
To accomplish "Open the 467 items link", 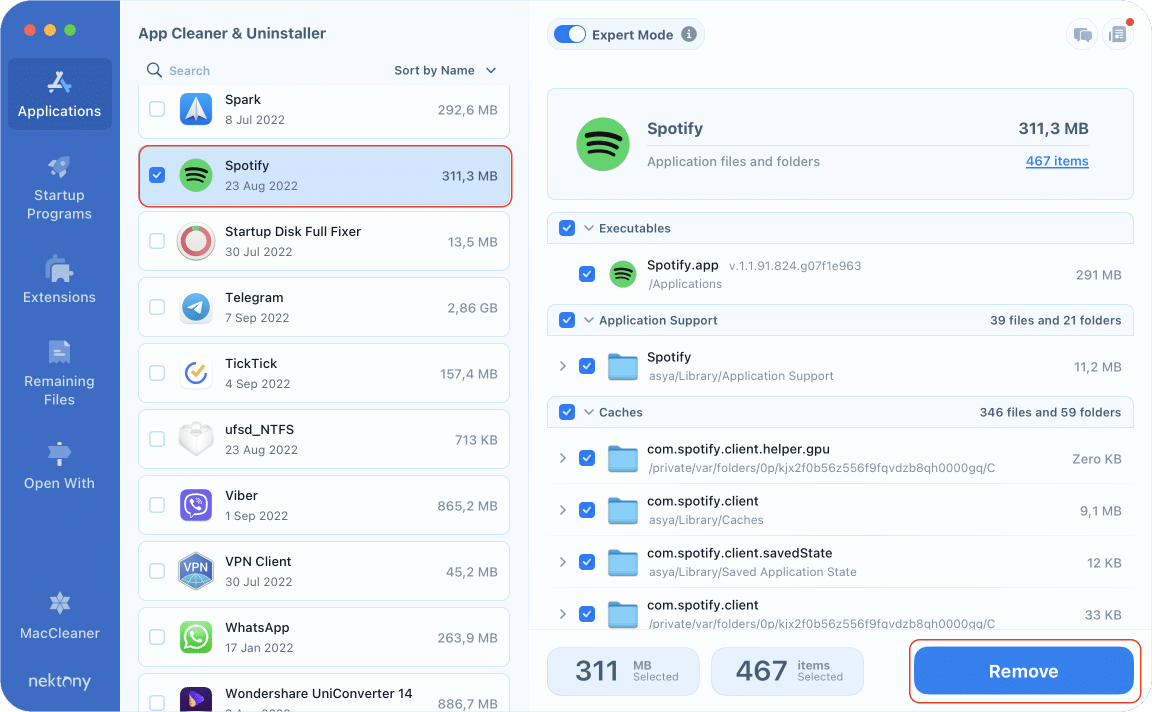I will coord(1056,161).
